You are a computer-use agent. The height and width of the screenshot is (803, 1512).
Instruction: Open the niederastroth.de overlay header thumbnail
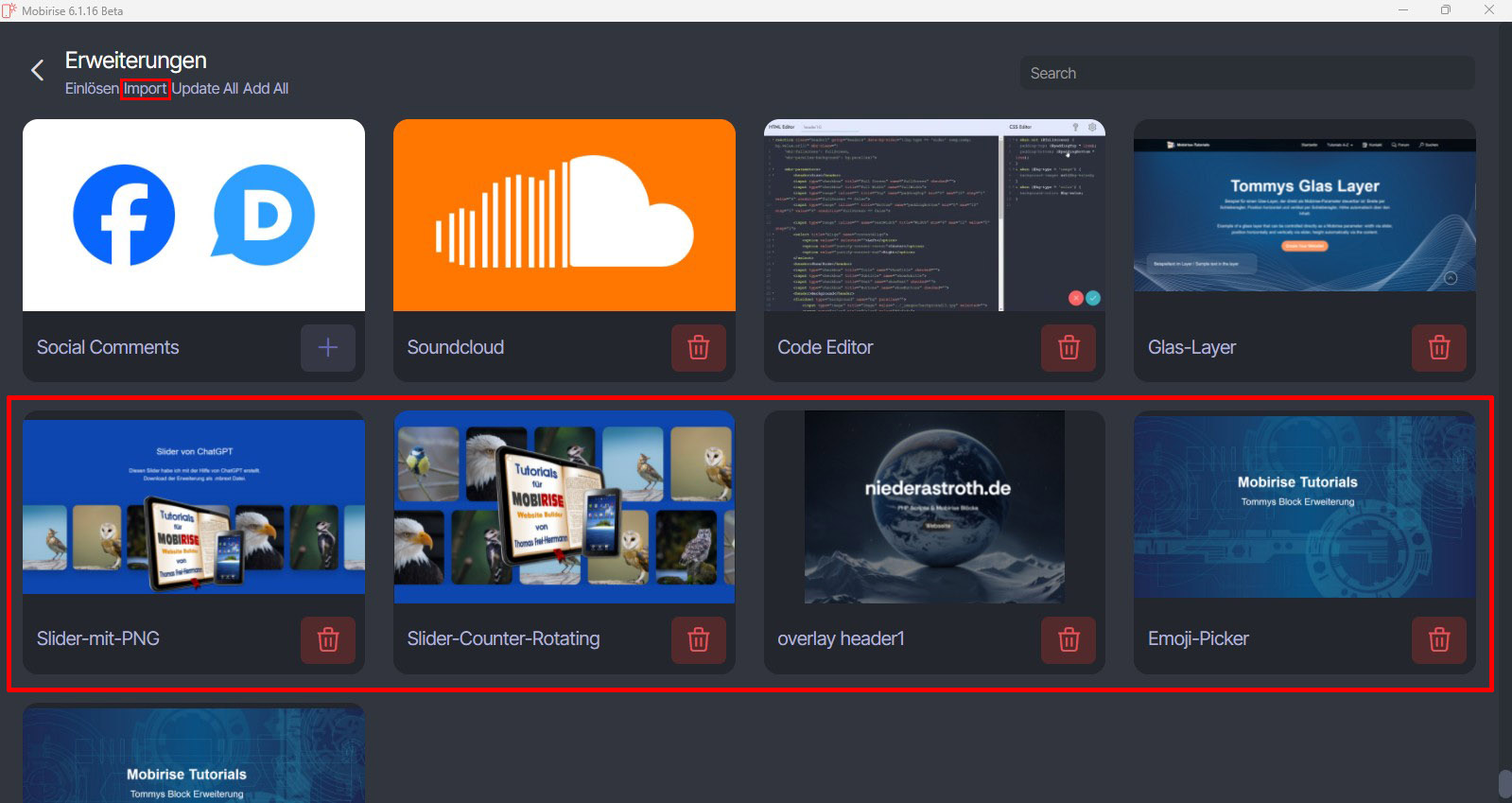pos(934,507)
